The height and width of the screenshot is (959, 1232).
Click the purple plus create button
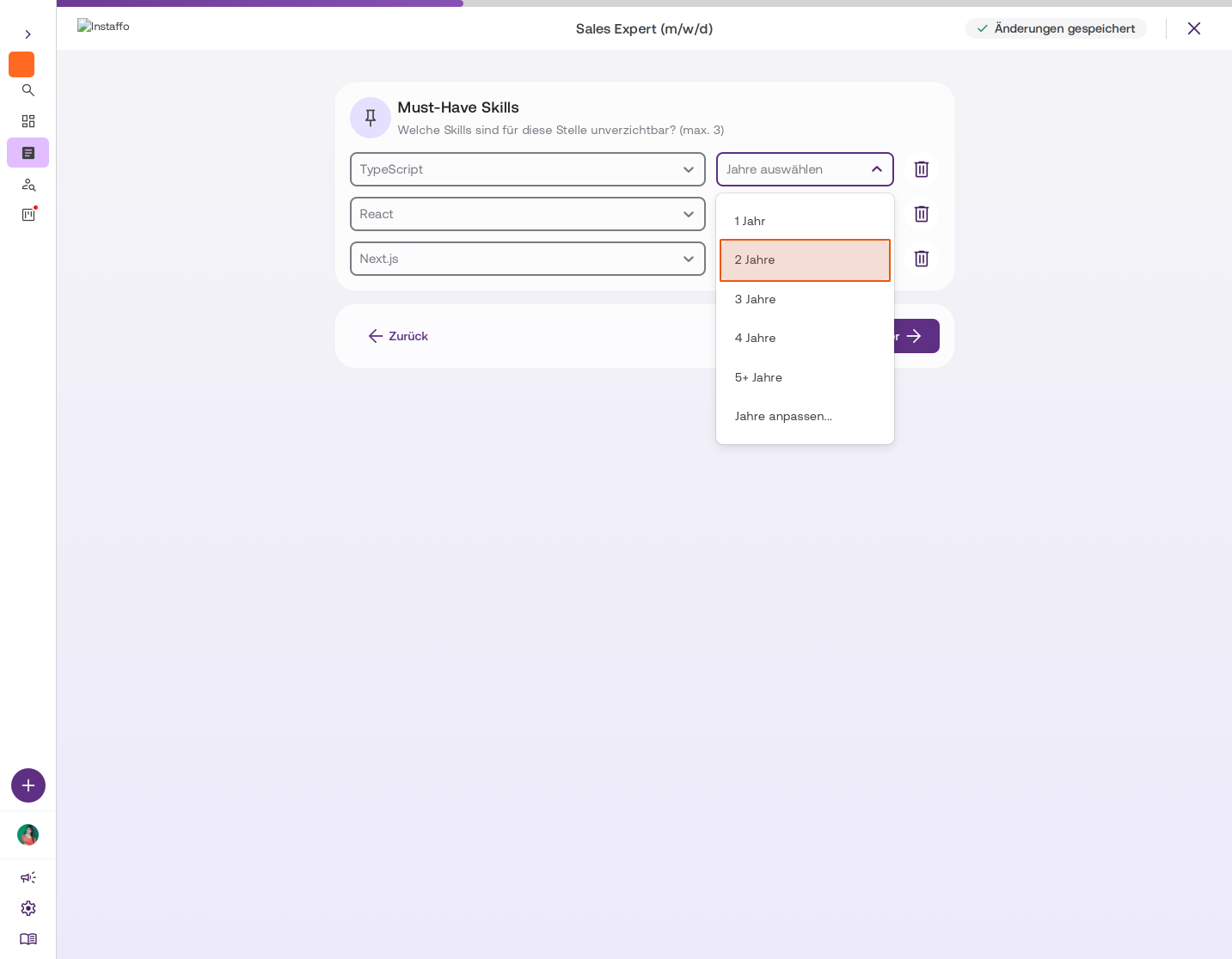point(28,785)
